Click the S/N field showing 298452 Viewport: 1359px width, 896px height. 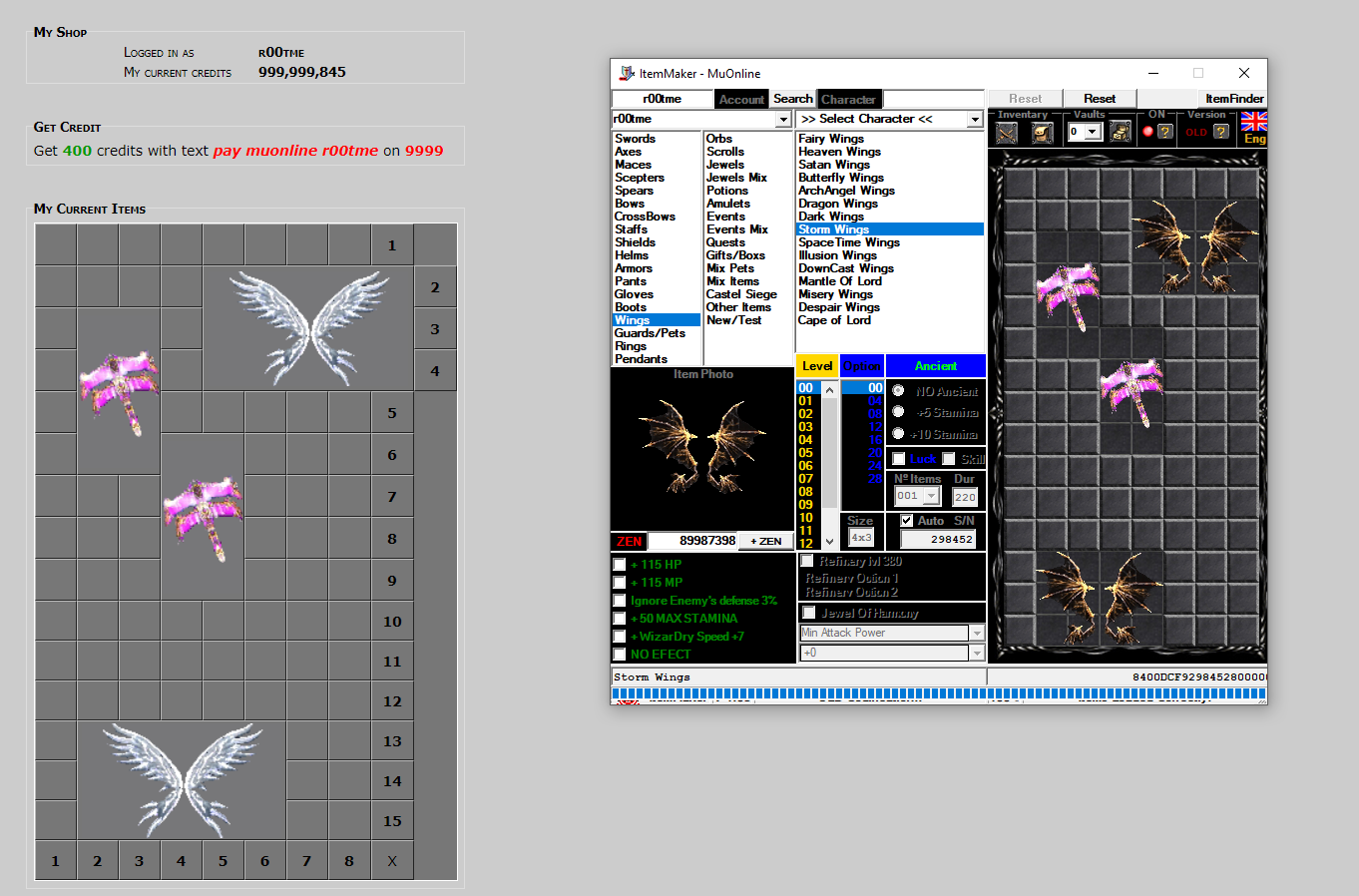[938, 539]
